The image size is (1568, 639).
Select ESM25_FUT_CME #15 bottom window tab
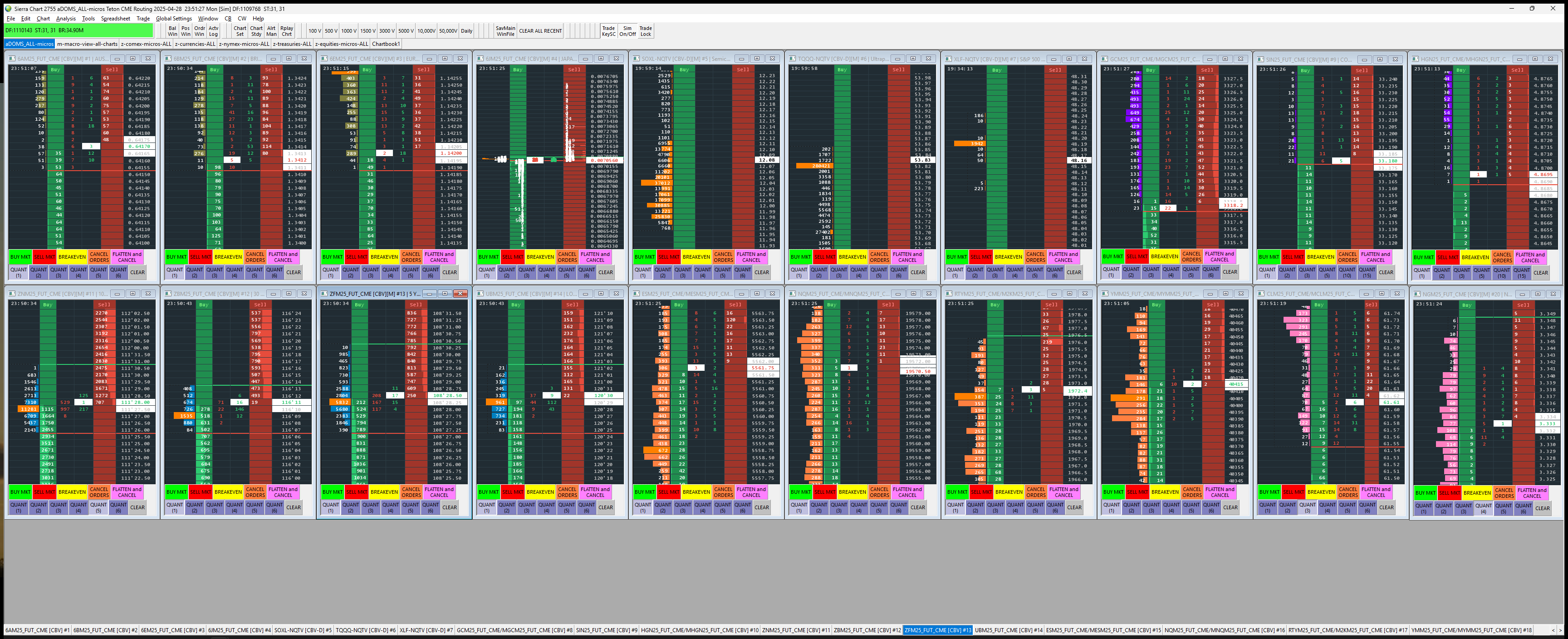pyautogui.click(x=1103, y=630)
